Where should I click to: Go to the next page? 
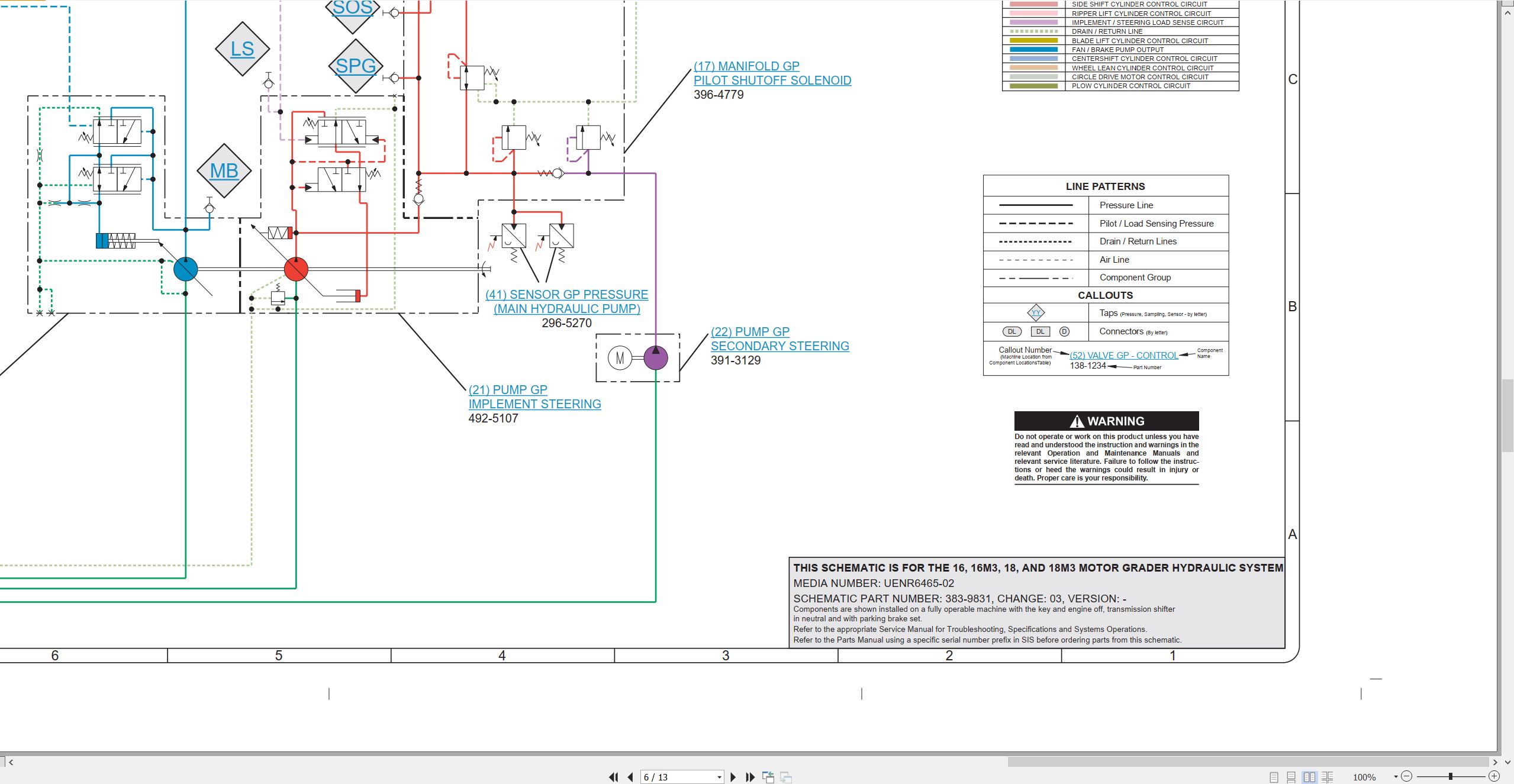(x=733, y=777)
